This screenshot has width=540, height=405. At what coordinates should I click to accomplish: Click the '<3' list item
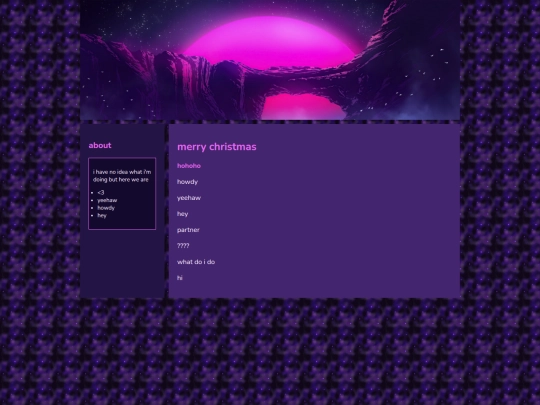(101, 193)
